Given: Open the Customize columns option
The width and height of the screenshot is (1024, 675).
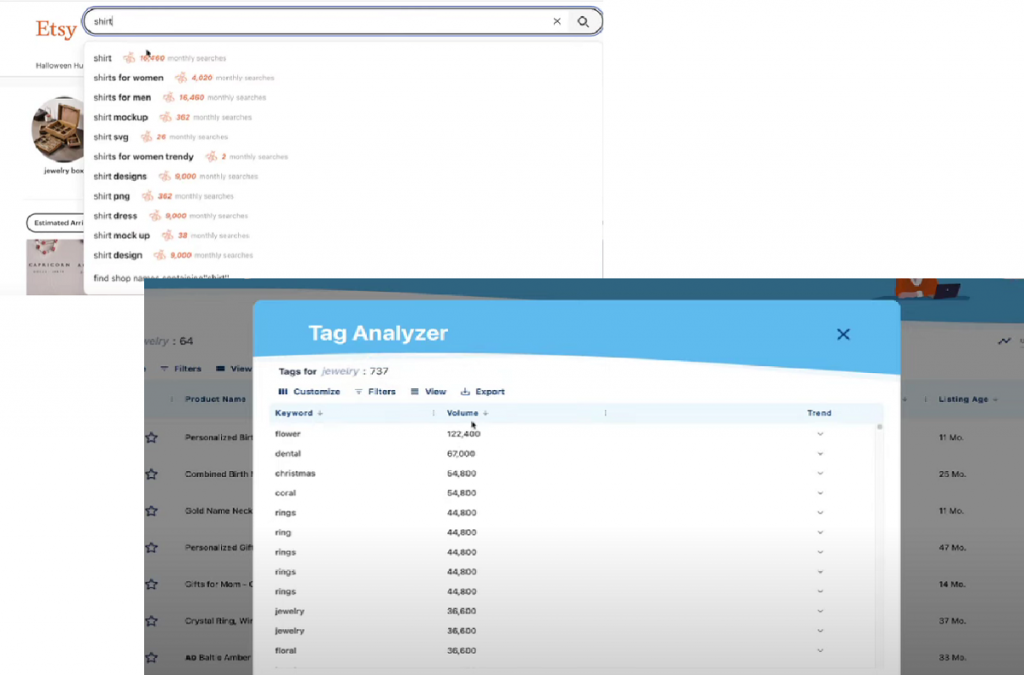Looking at the screenshot, I should tap(309, 392).
